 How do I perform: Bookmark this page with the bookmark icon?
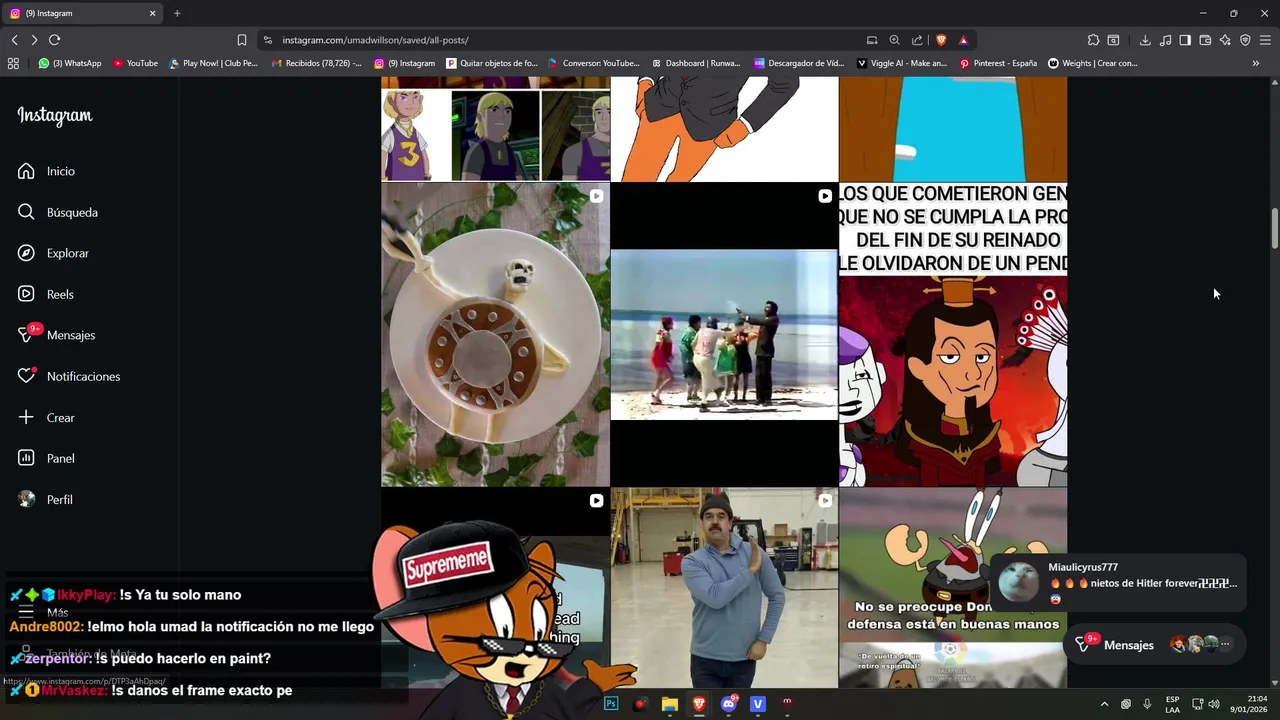242,40
